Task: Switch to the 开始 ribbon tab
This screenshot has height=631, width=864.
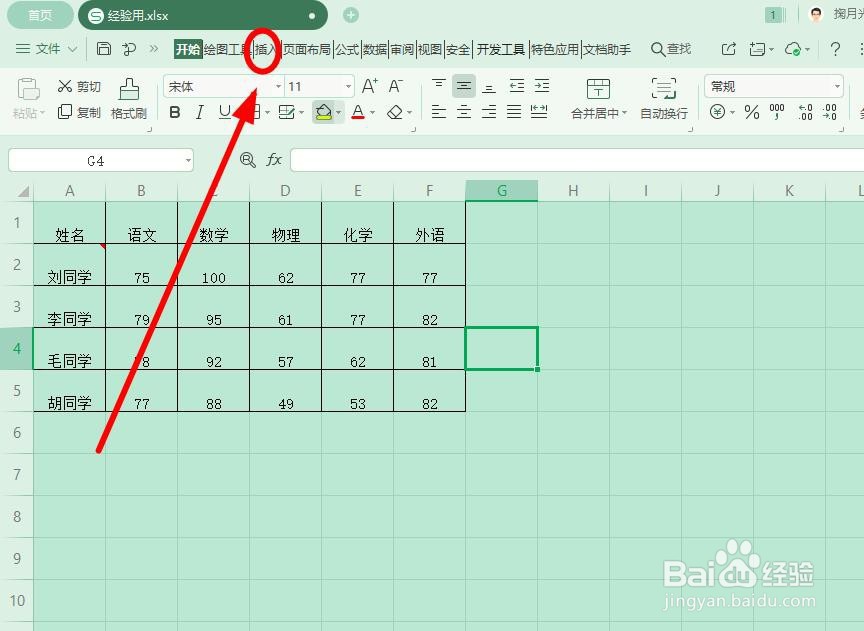Action: 188,49
